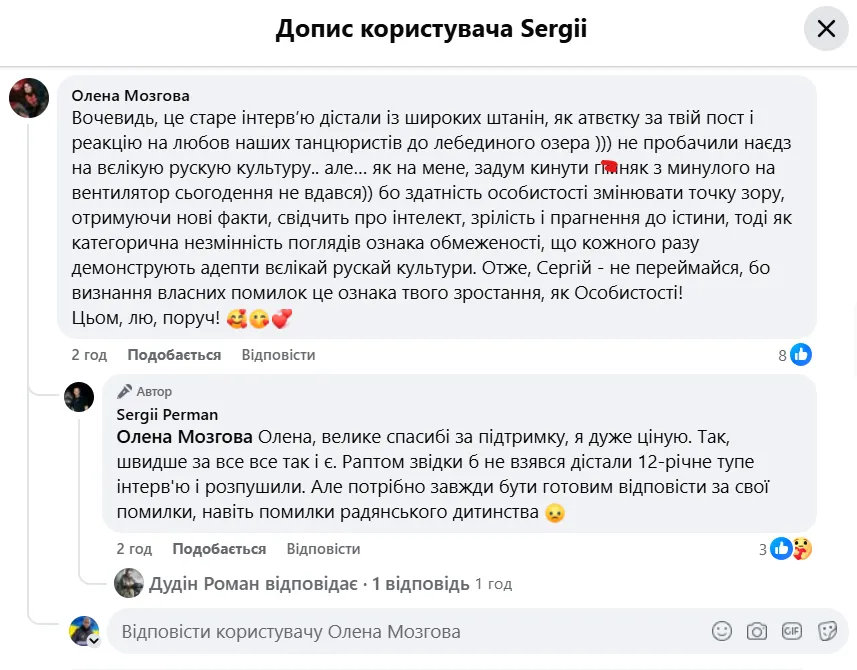
Task: Open the sticker picker icon
Action: click(826, 631)
